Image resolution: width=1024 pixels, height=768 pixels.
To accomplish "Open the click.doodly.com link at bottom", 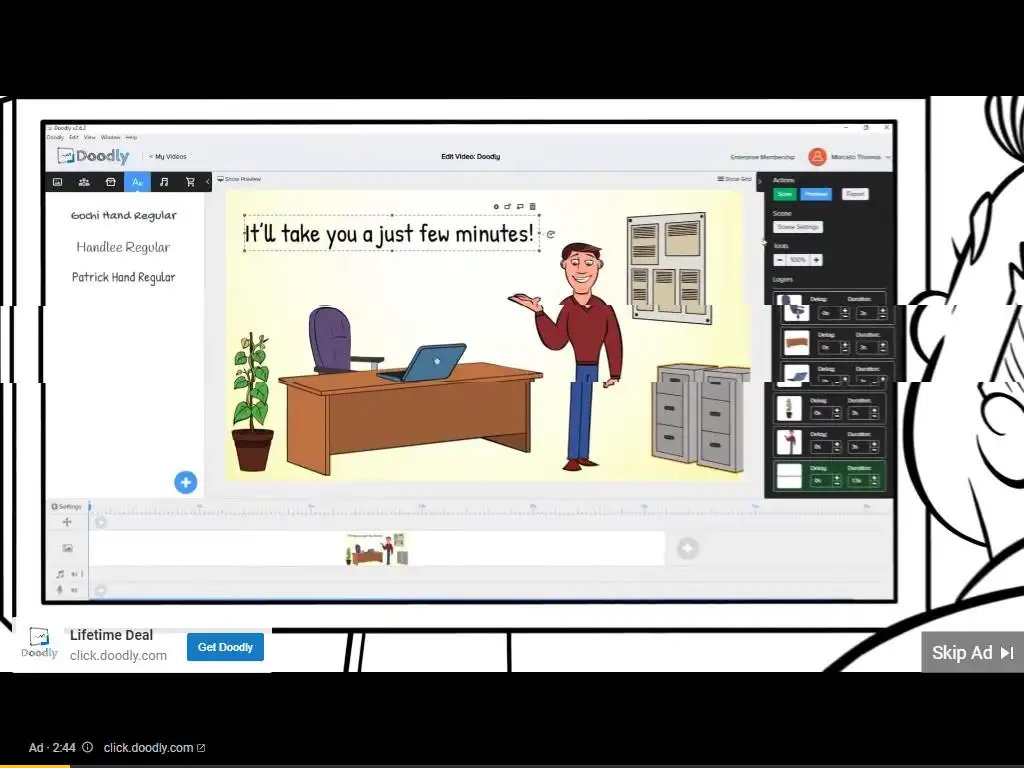I will [x=154, y=748].
